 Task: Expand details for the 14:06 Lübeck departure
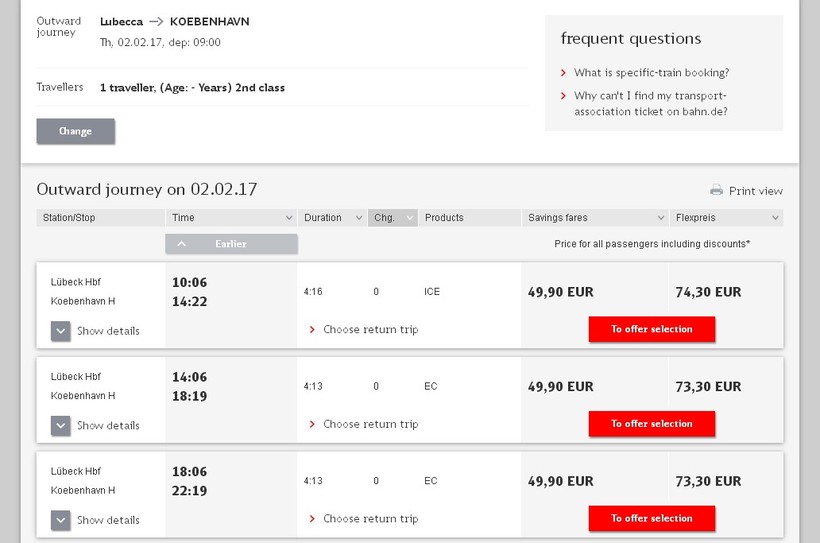pyautogui.click(x=61, y=425)
